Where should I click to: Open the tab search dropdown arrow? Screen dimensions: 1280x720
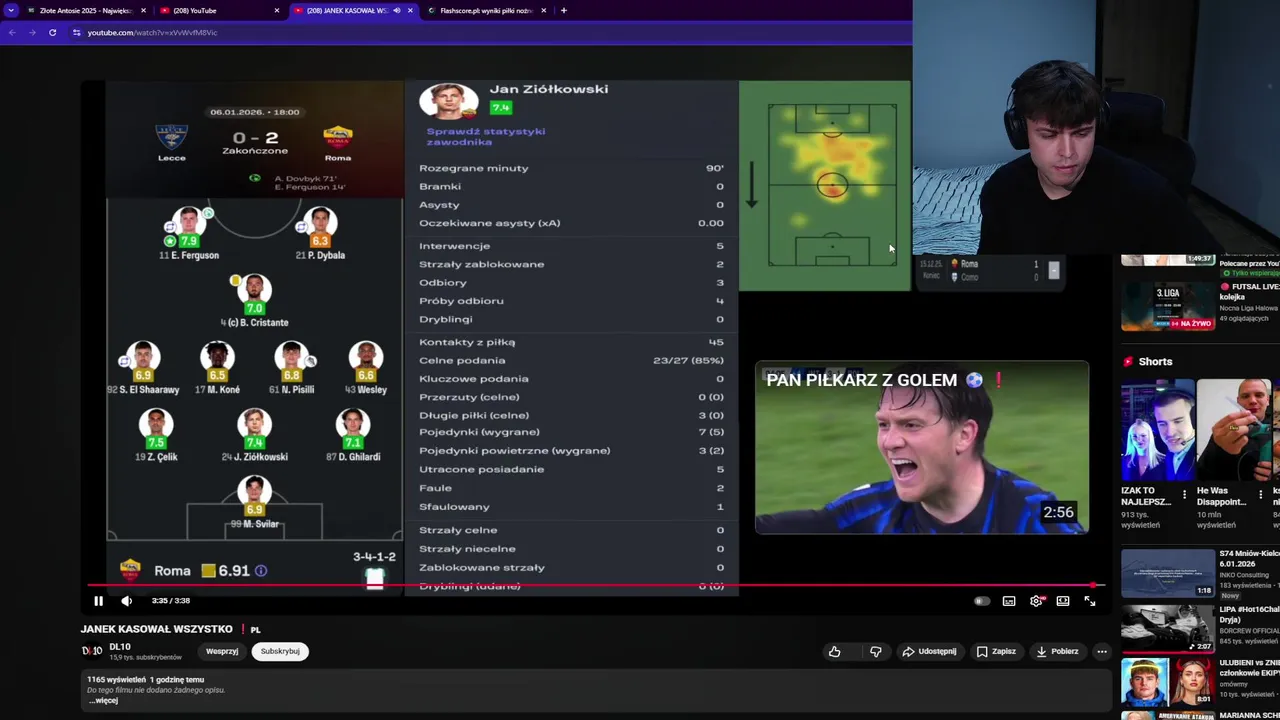[x=10, y=10]
